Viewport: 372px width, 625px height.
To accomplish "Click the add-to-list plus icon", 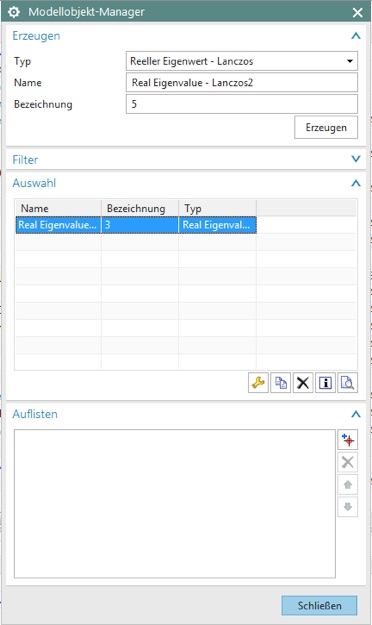I will point(347,440).
